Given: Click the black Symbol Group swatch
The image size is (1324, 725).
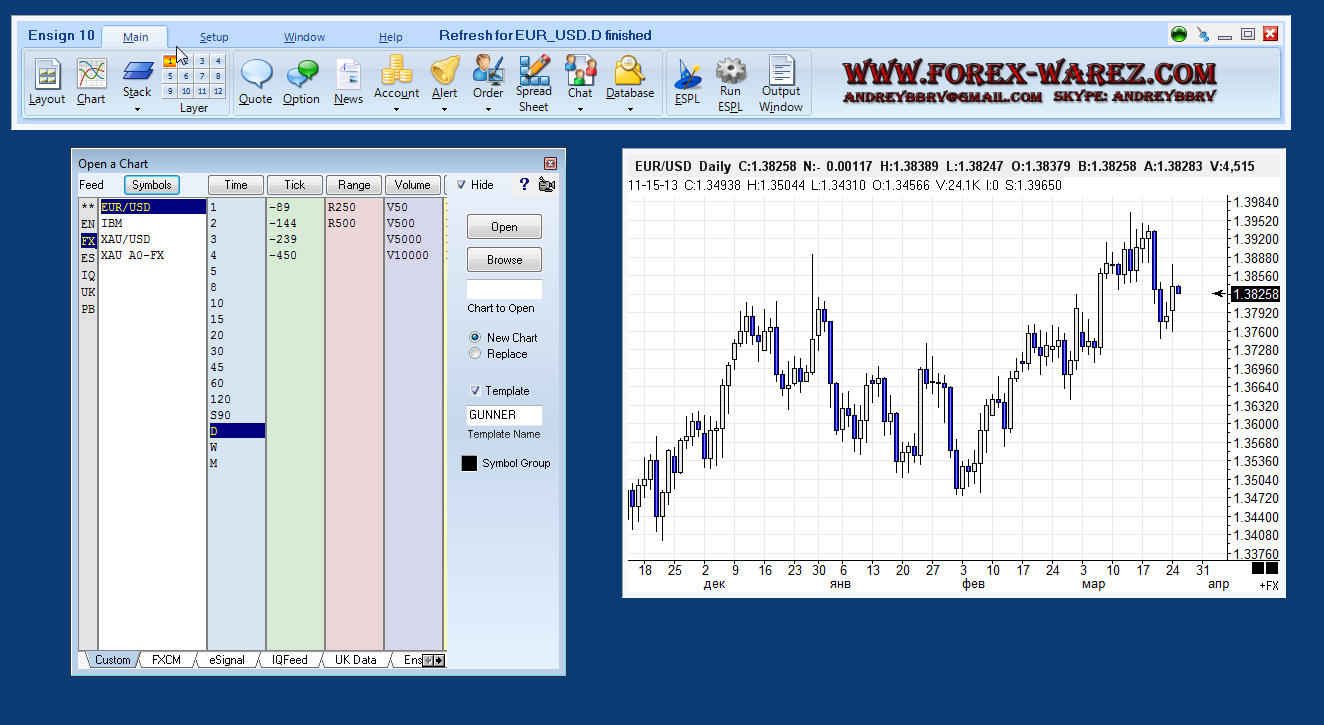Looking at the screenshot, I should [469, 464].
